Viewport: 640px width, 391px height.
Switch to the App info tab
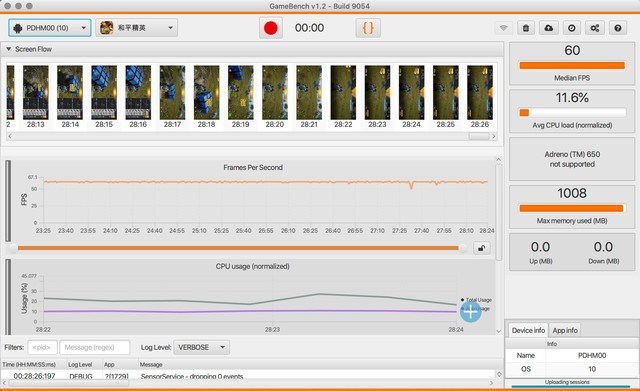565,330
